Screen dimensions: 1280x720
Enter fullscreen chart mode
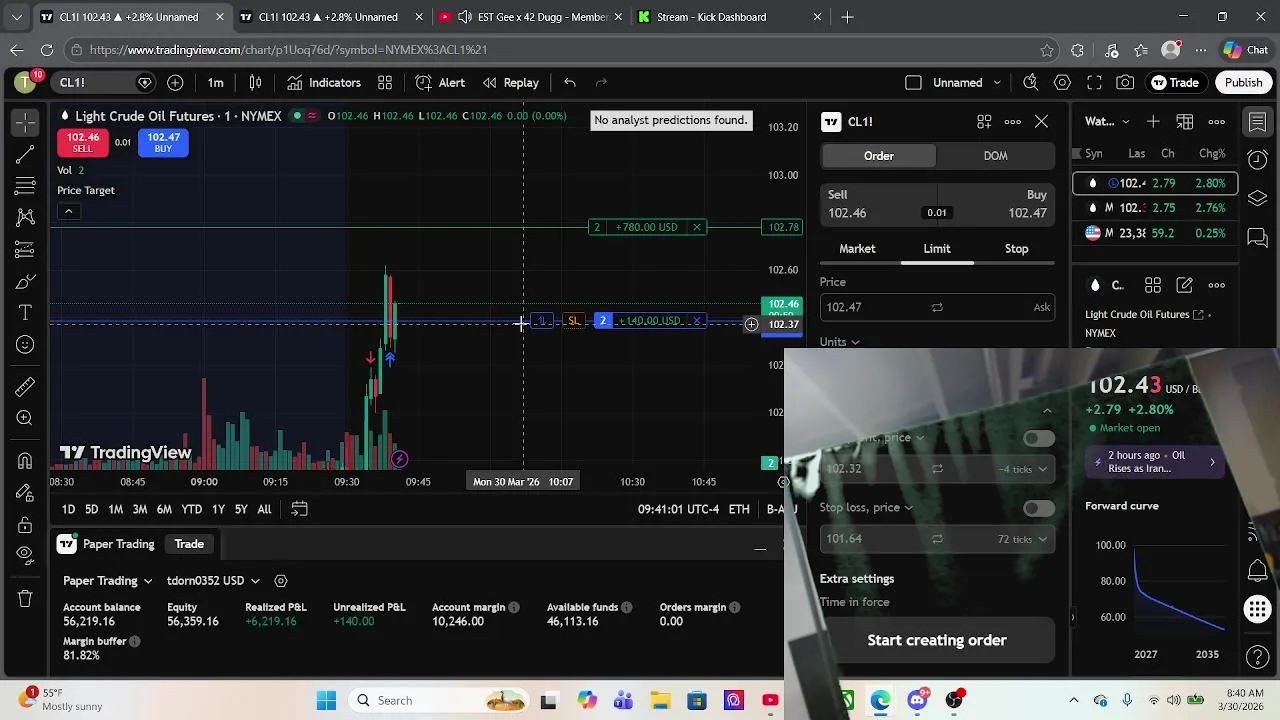[1094, 83]
